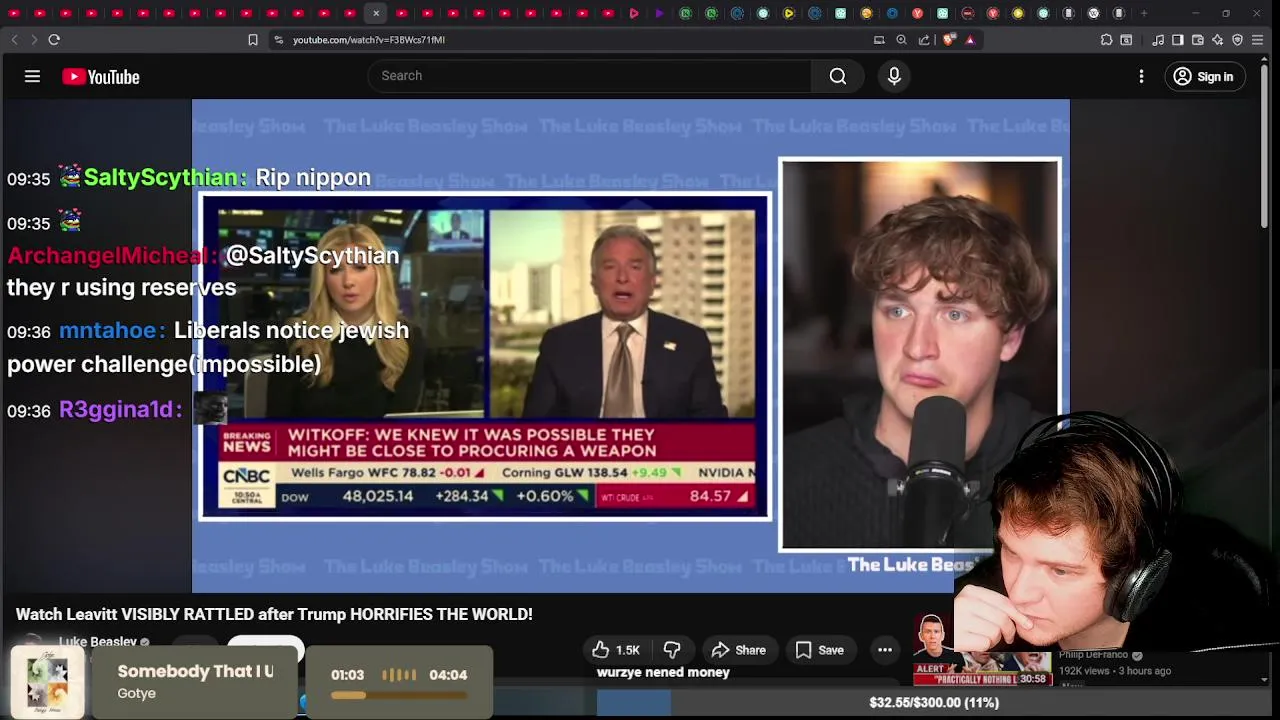This screenshot has width=1280, height=720.
Task: Bookmark this page with the bookmark icon
Action: coord(253,40)
